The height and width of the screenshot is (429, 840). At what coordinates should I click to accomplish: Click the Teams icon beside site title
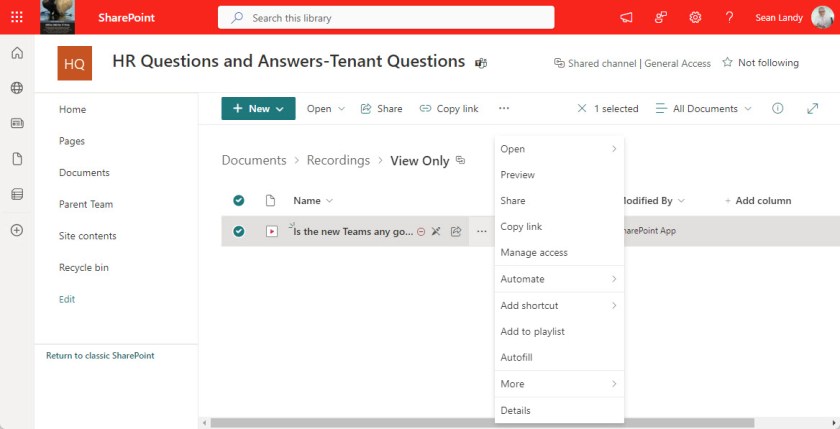click(481, 63)
